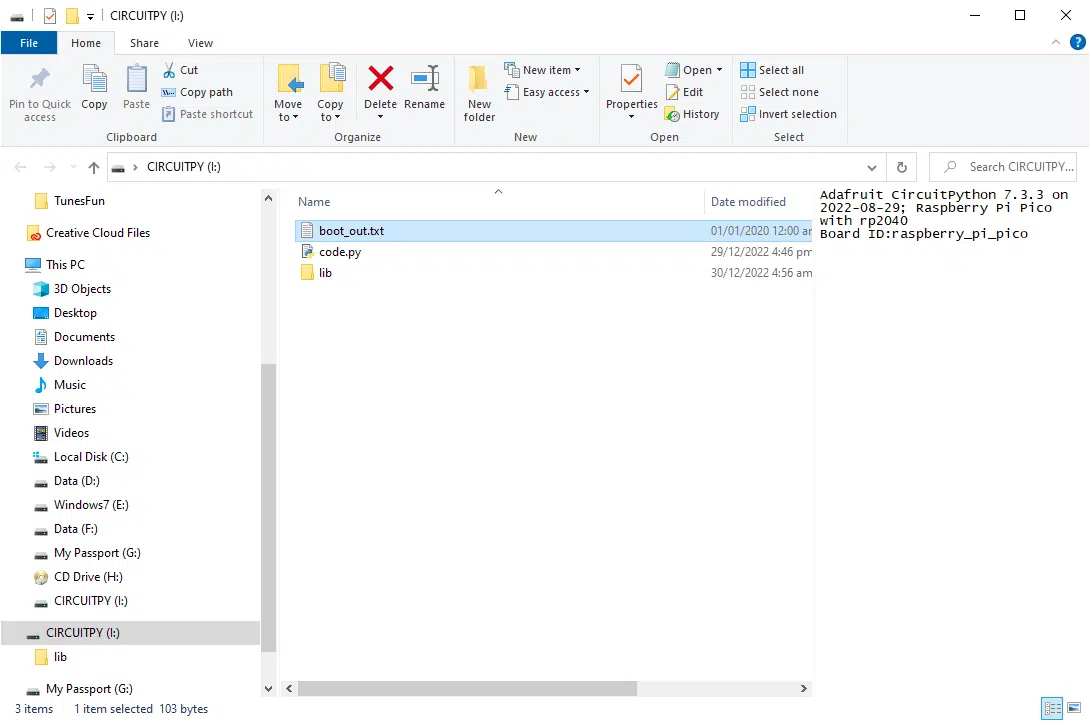Open the File tab
The width and height of the screenshot is (1090, 721).
click(29, 43)
